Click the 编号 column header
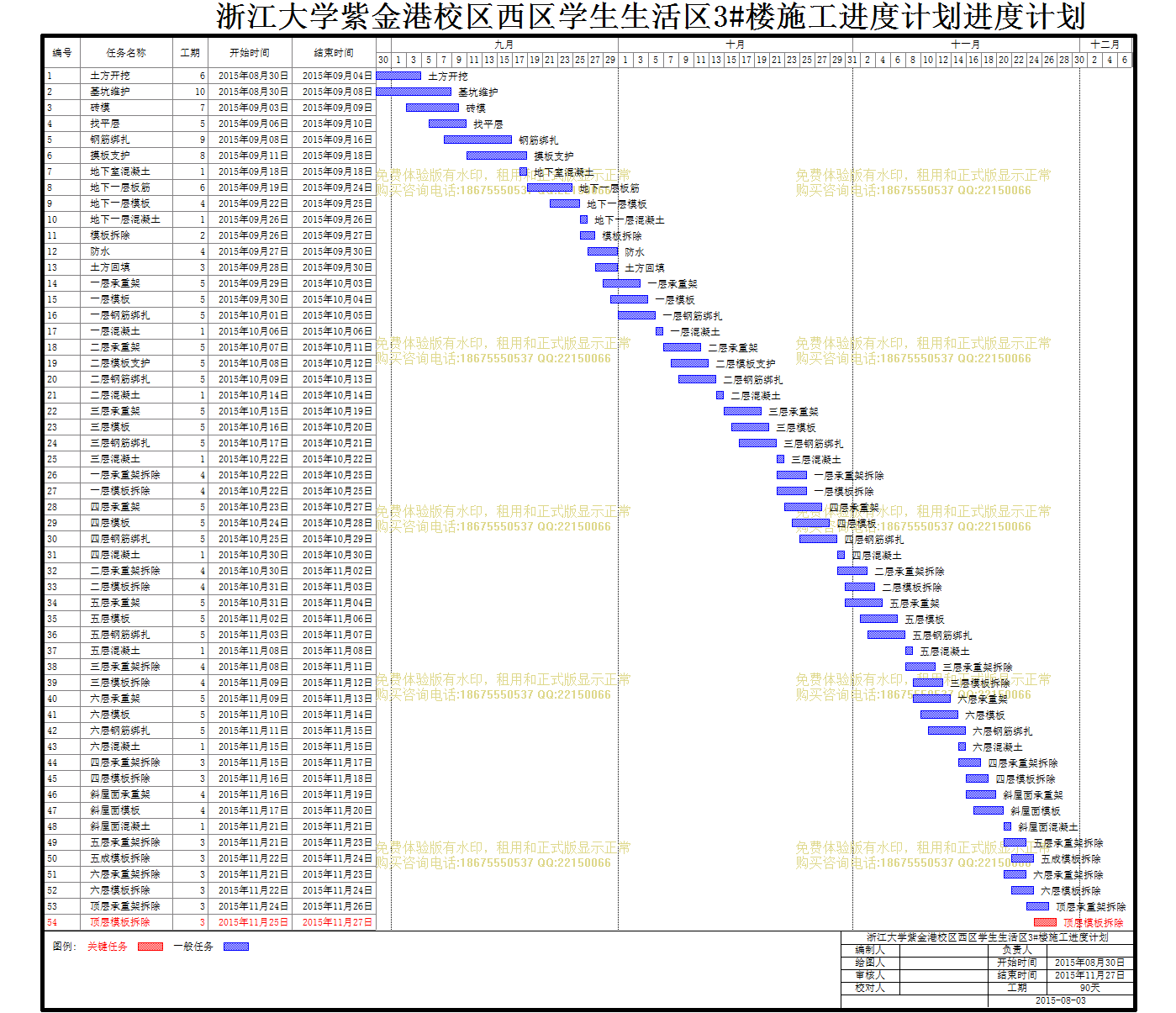Screen dimensions: 1176x1013 click(x=62, y=52)
